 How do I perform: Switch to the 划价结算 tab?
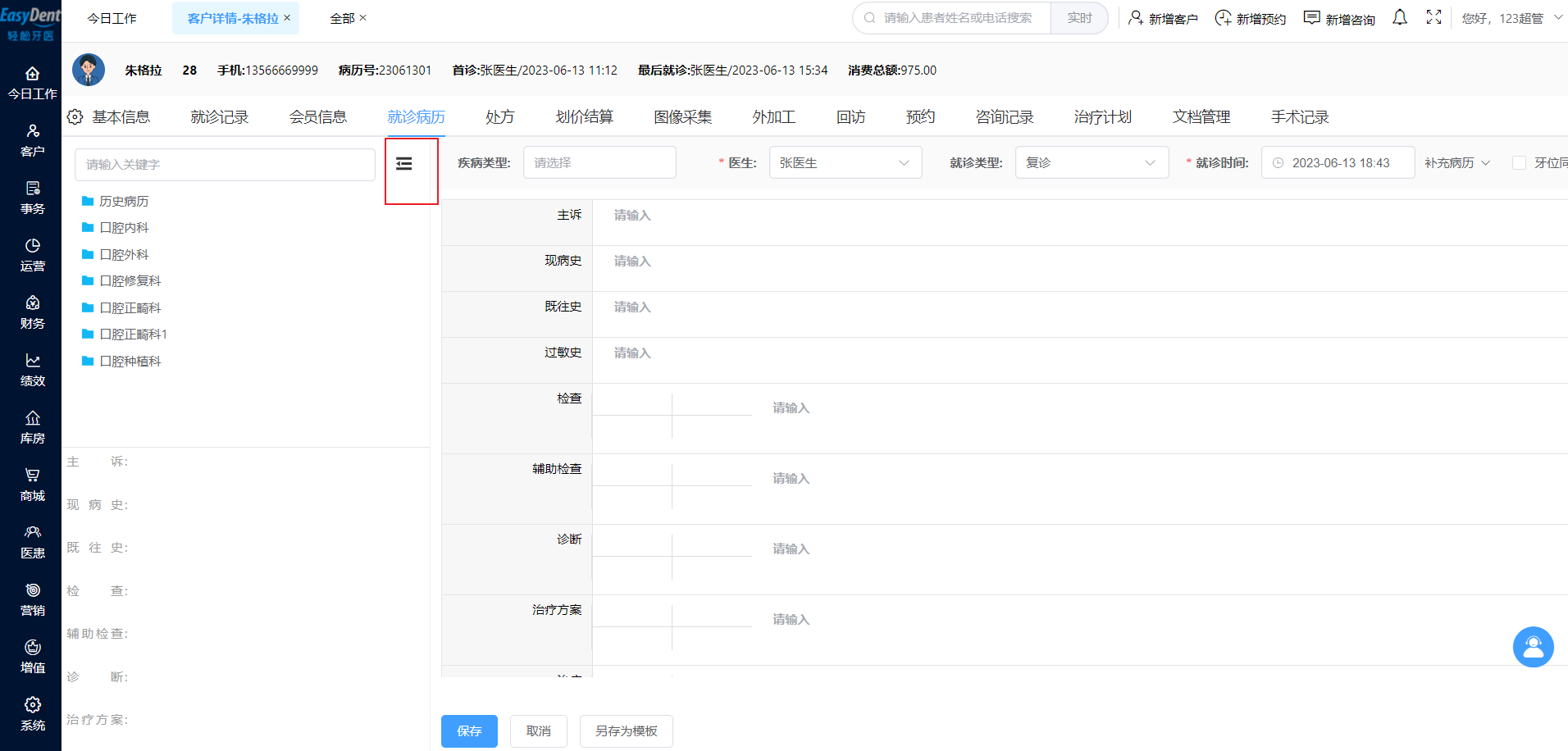584,117
